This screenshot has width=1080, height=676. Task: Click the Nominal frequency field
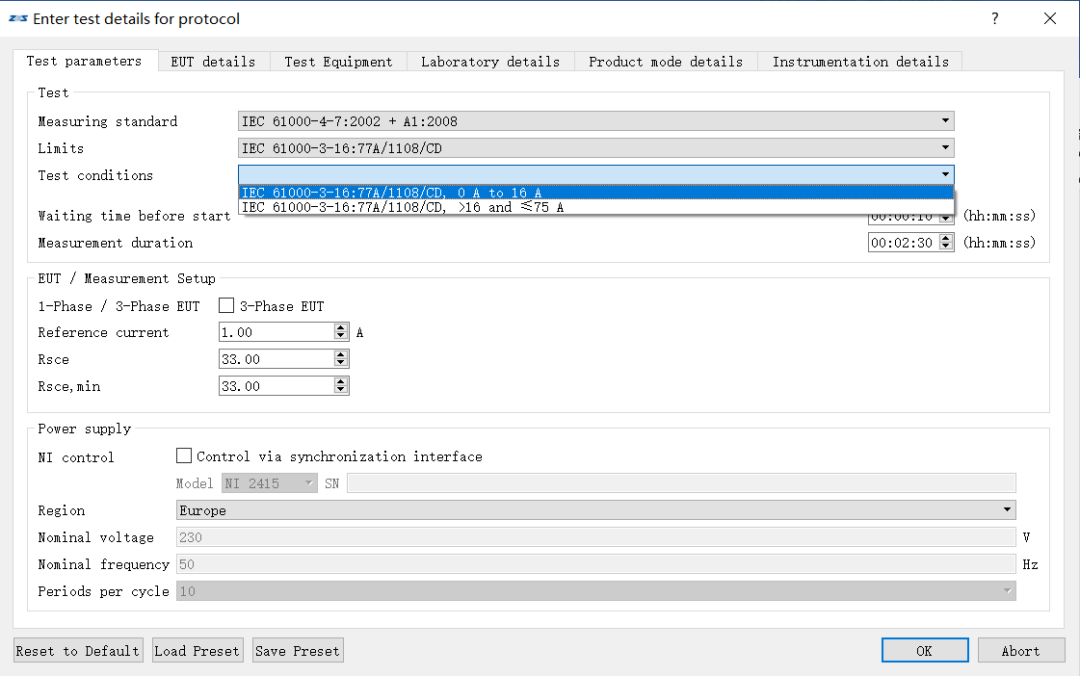[x=596, y=564]
